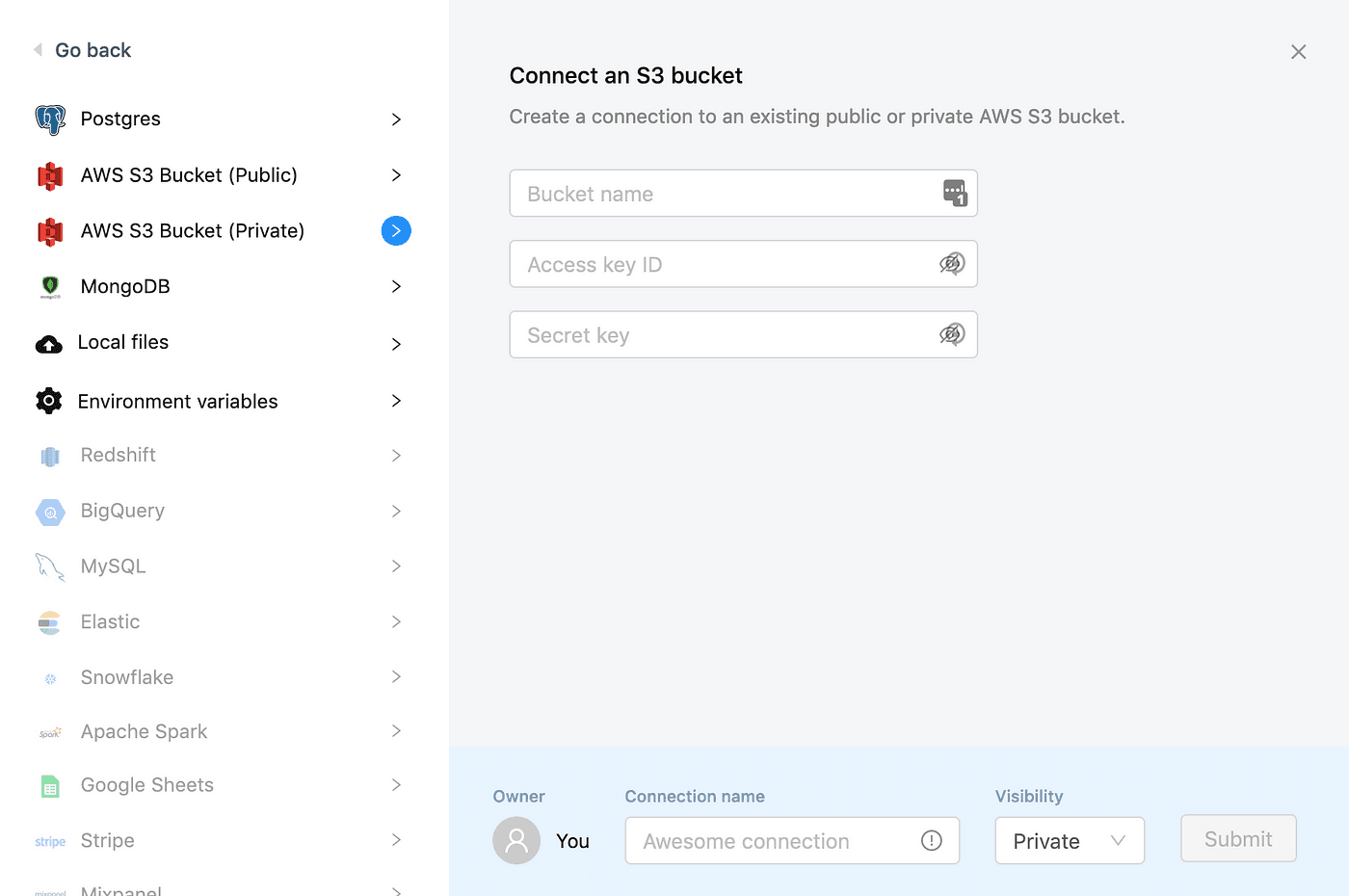Image resolution: width=1349 pixels, height=896 pixels.
Task: Click the Google Sheets icon
Action: 50,786
